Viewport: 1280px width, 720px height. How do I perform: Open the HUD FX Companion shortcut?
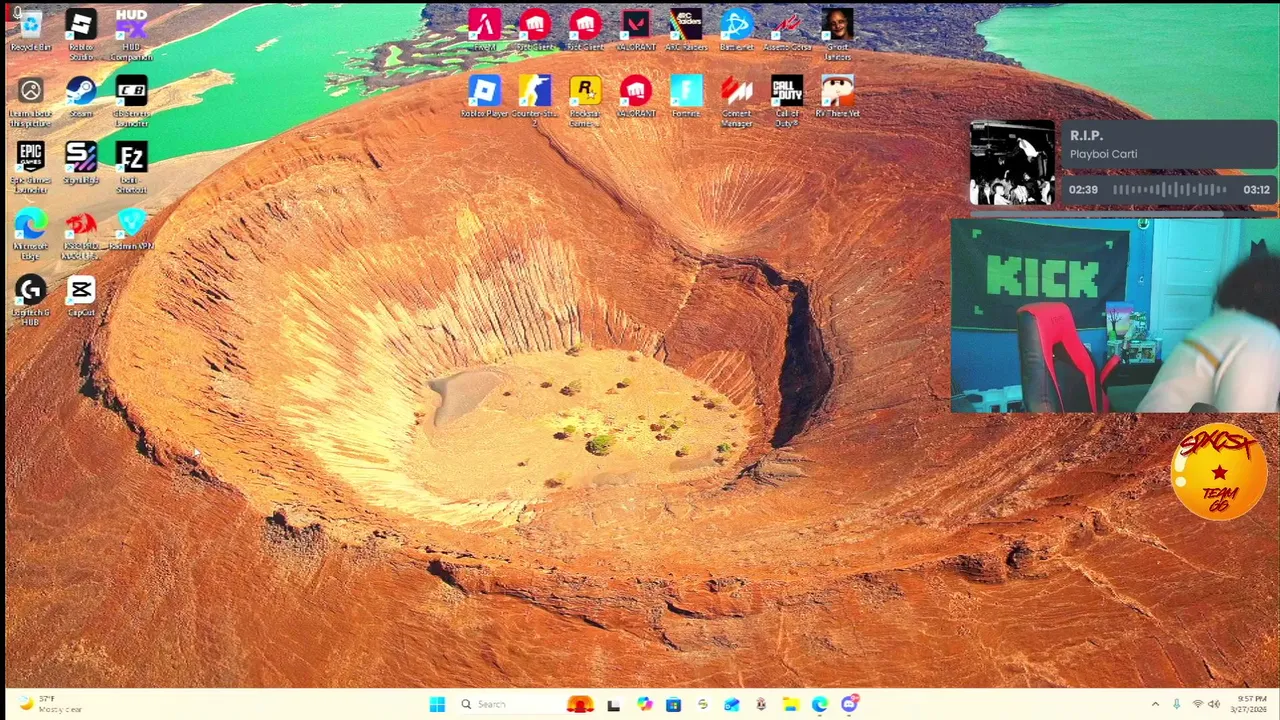point(131,34)
